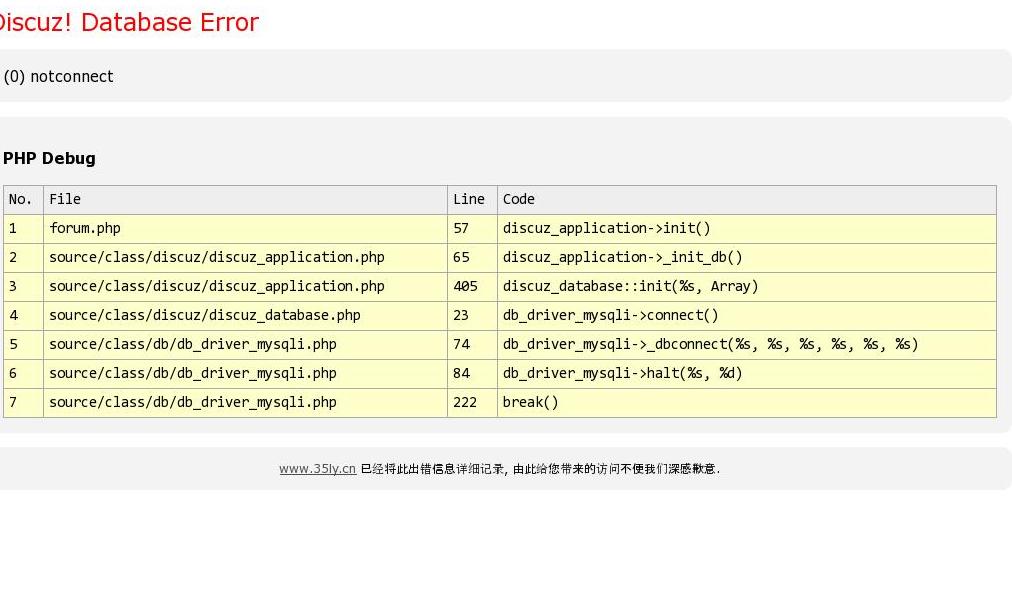
Task: Select the "db_driver_mysqli->_dbconnect" code cell
Action: (747, 345)
